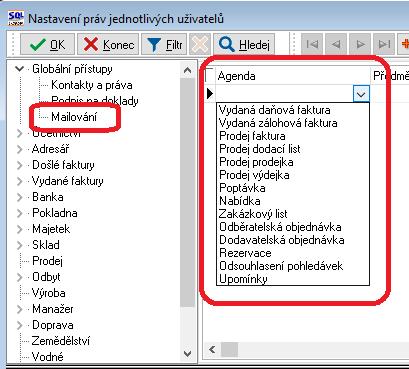Choose Prodej dodací list option

(260, 149)
